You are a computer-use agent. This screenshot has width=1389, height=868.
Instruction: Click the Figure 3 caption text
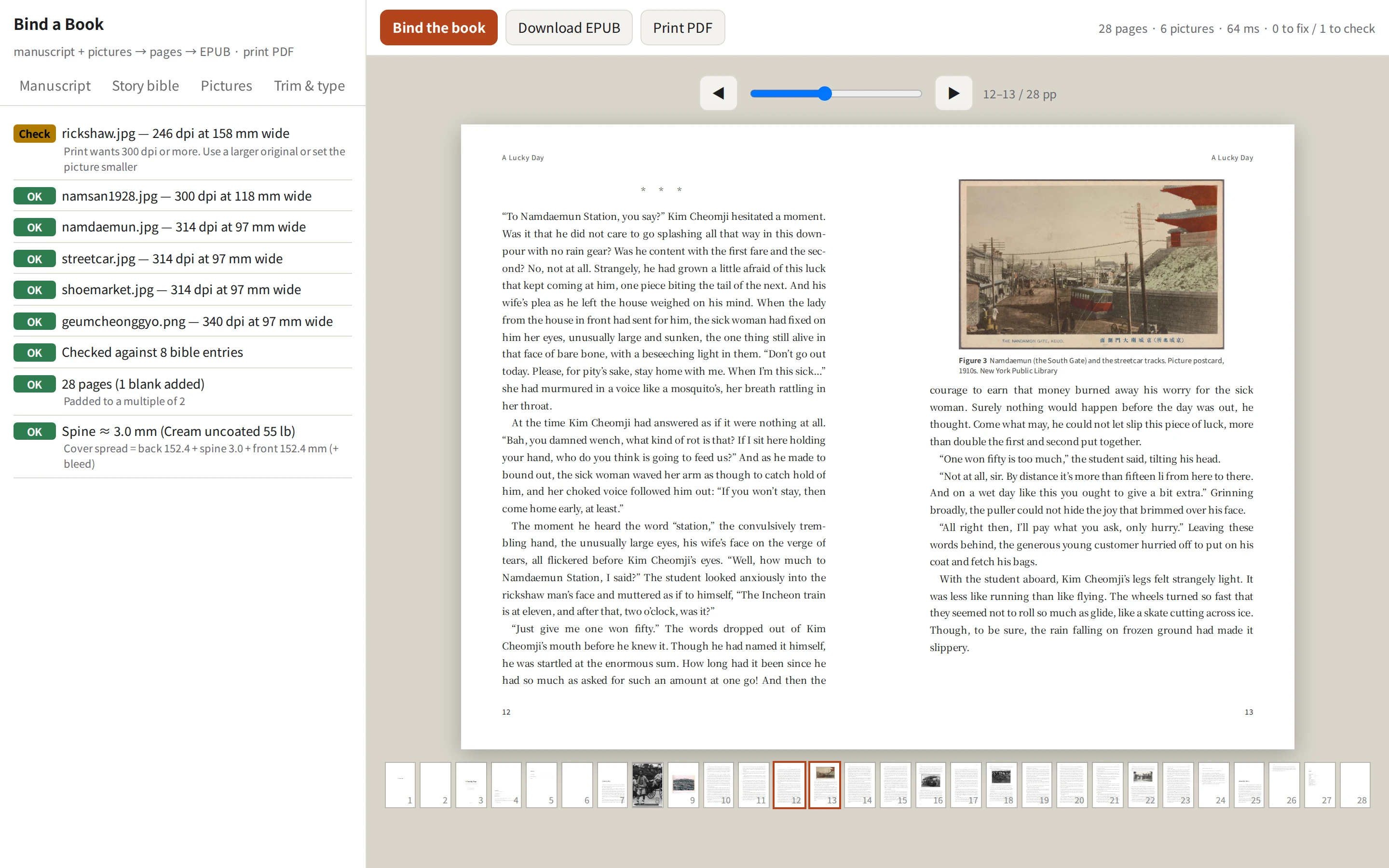1091,366
